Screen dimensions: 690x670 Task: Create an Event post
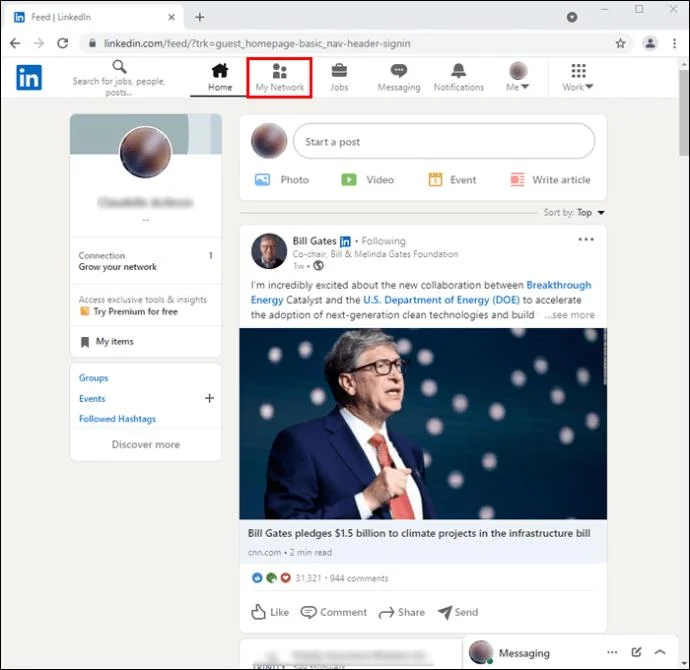(x=452, y=179)
